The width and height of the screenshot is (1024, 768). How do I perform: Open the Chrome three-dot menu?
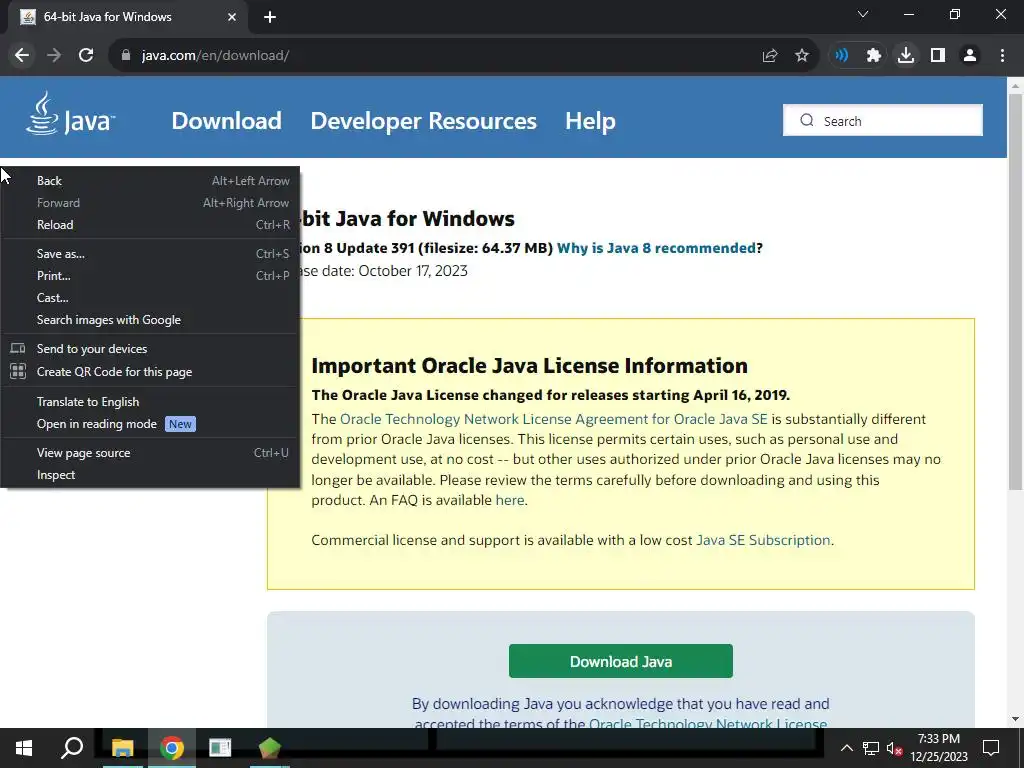coord(1002,56)
